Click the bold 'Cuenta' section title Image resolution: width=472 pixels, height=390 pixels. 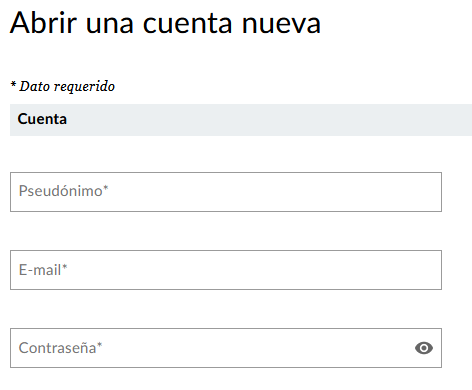42,119
